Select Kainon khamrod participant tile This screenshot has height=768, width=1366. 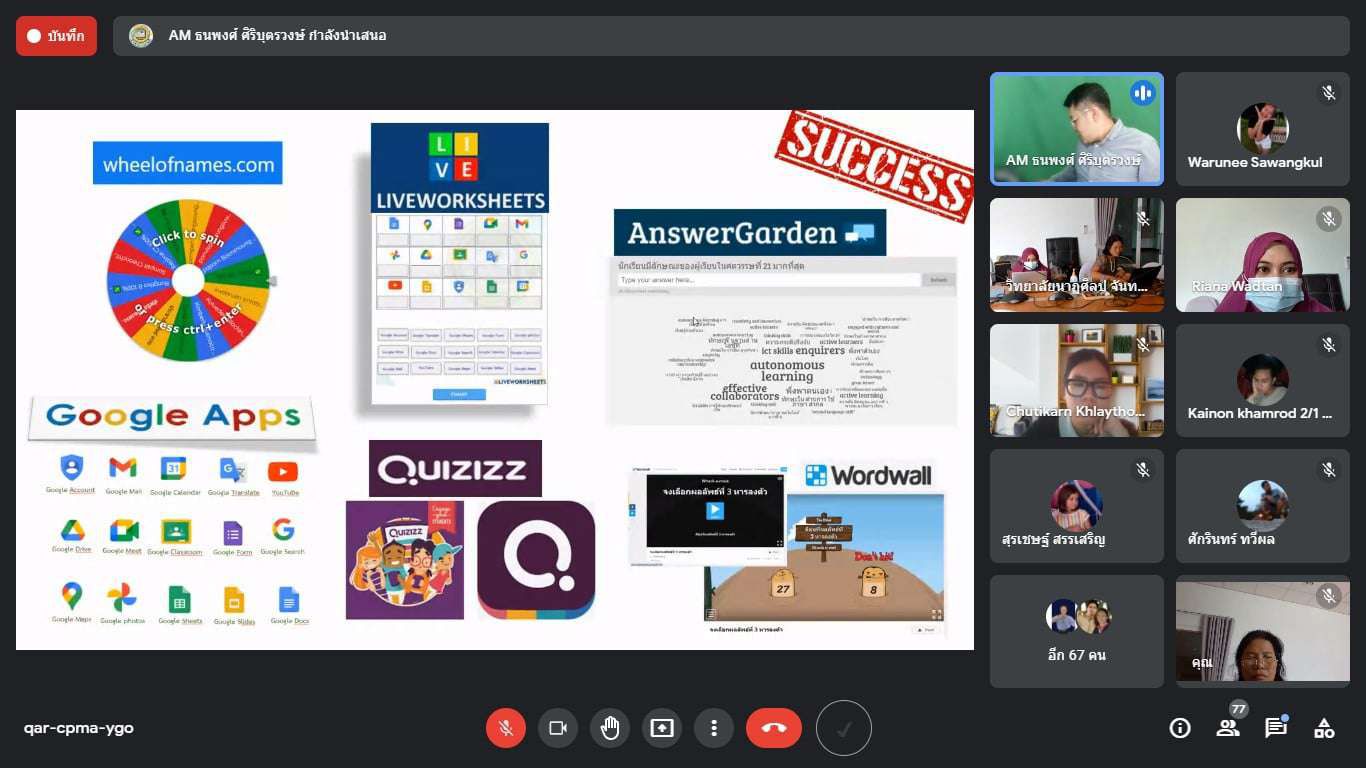point(1262,380)
